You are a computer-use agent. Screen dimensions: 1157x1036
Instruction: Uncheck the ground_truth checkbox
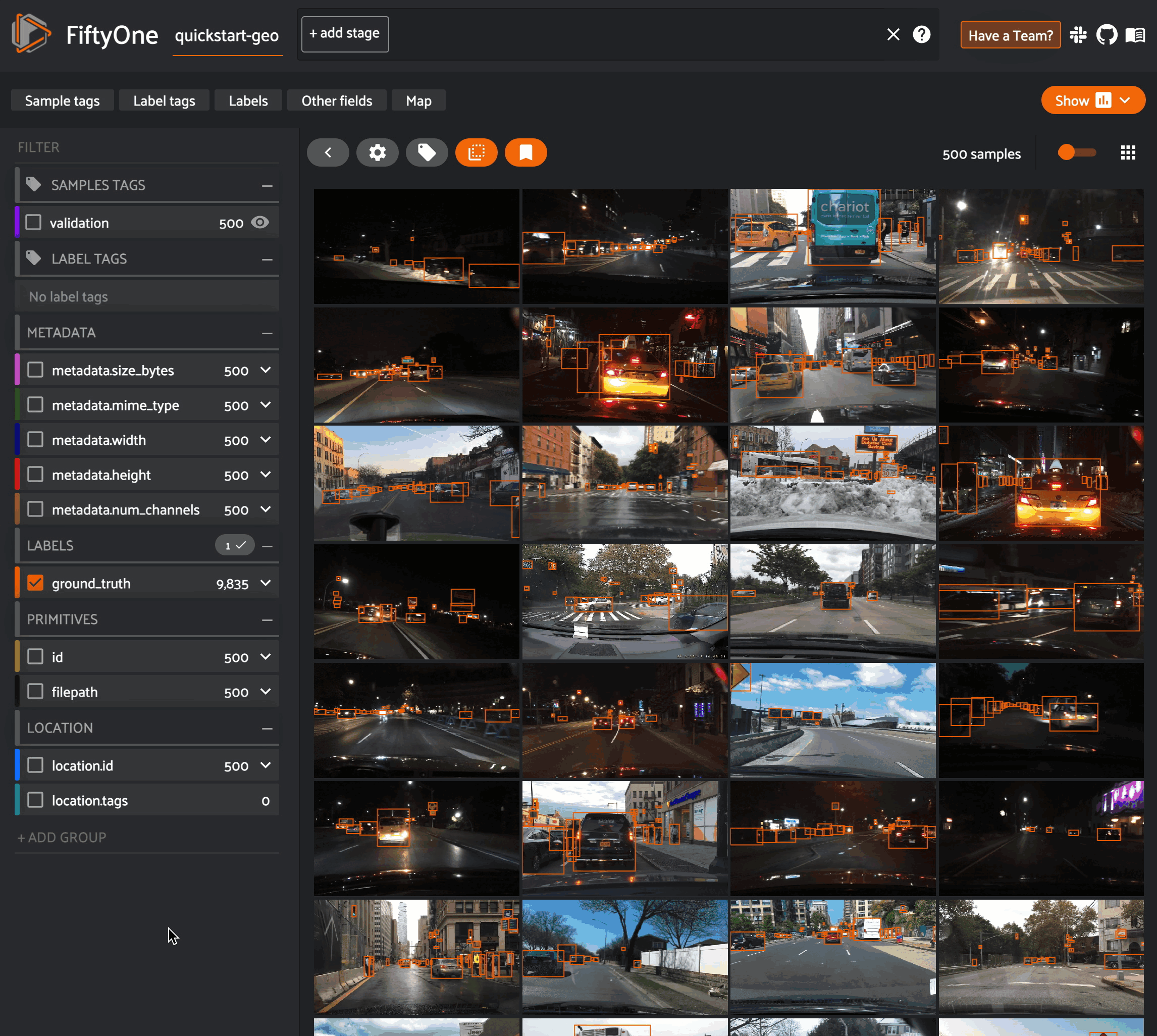pos(35,583)
